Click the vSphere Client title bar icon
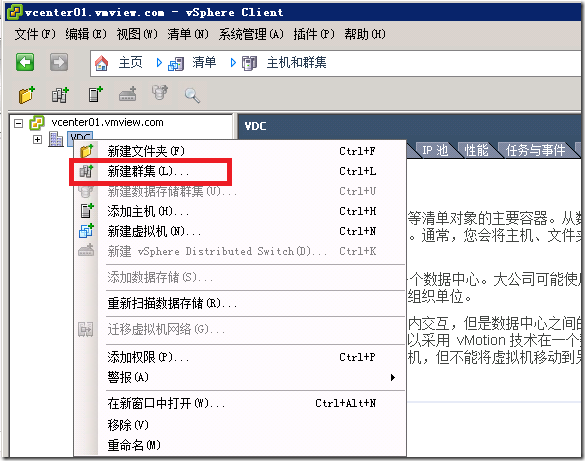The width and height of the screenshot is (585, 461). (x=15, y=12)
